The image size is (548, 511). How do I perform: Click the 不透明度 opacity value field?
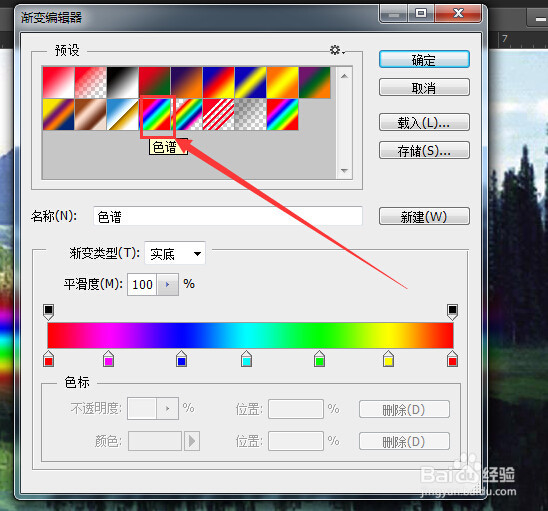pos(142,408)
